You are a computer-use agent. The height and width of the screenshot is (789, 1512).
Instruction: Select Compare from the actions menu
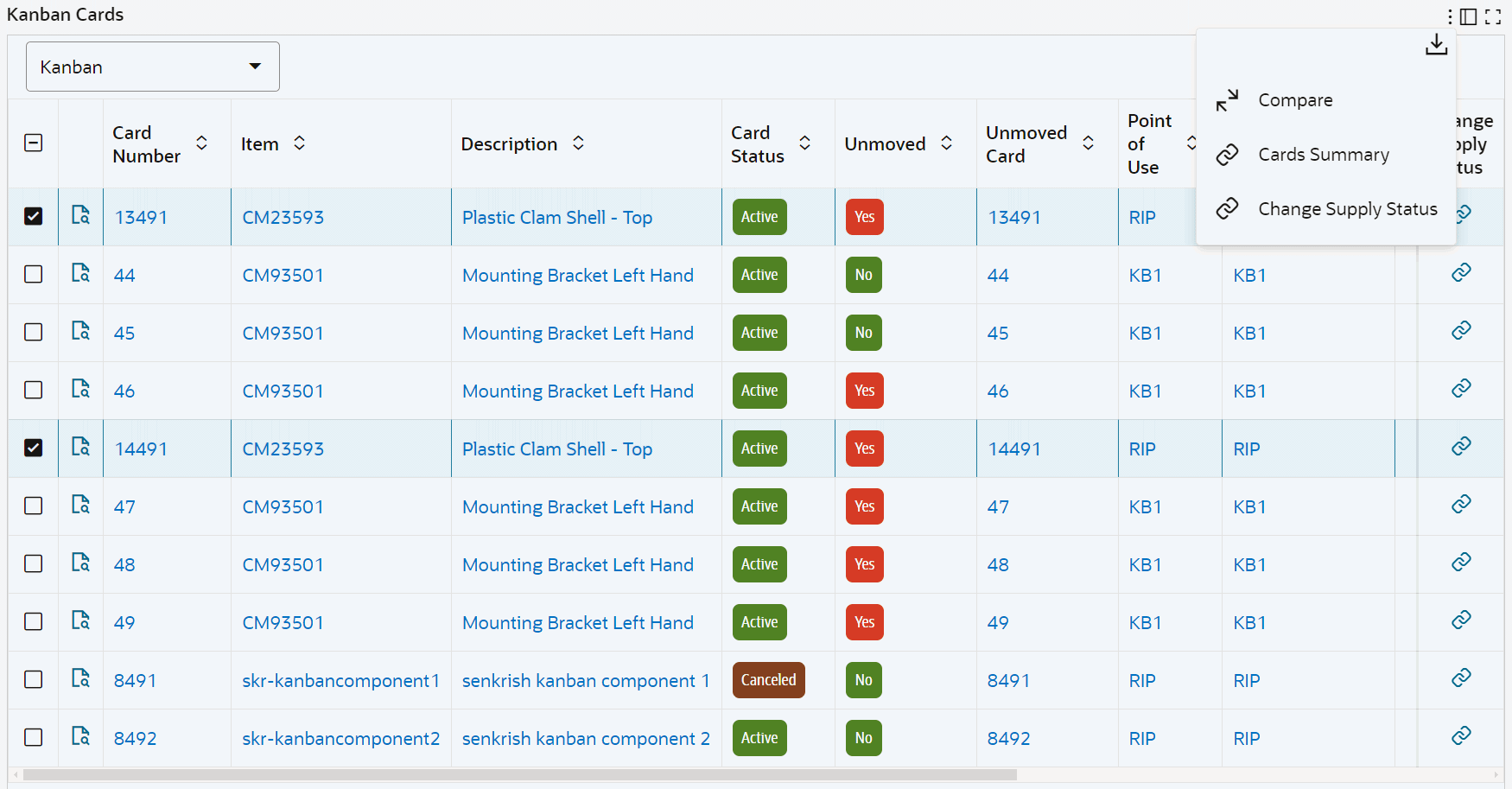click(x=1326, y=100)
